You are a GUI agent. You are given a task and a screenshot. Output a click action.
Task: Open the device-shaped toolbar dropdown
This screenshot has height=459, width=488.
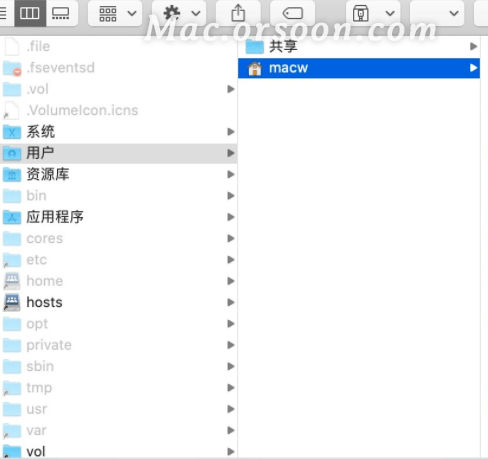click(x=372, y=13)
